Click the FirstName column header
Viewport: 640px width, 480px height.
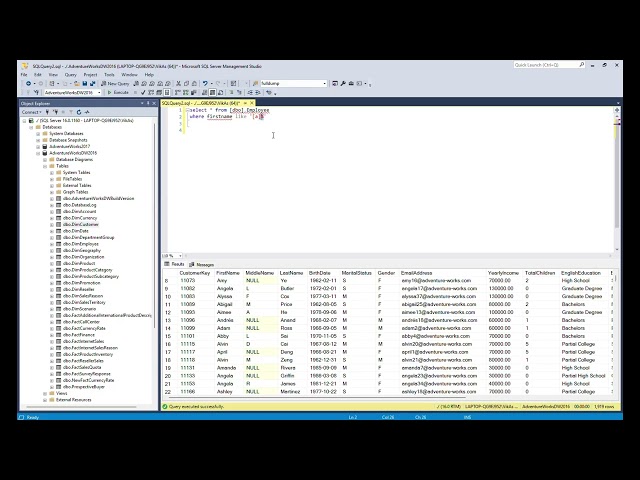[x=228, y=273]
